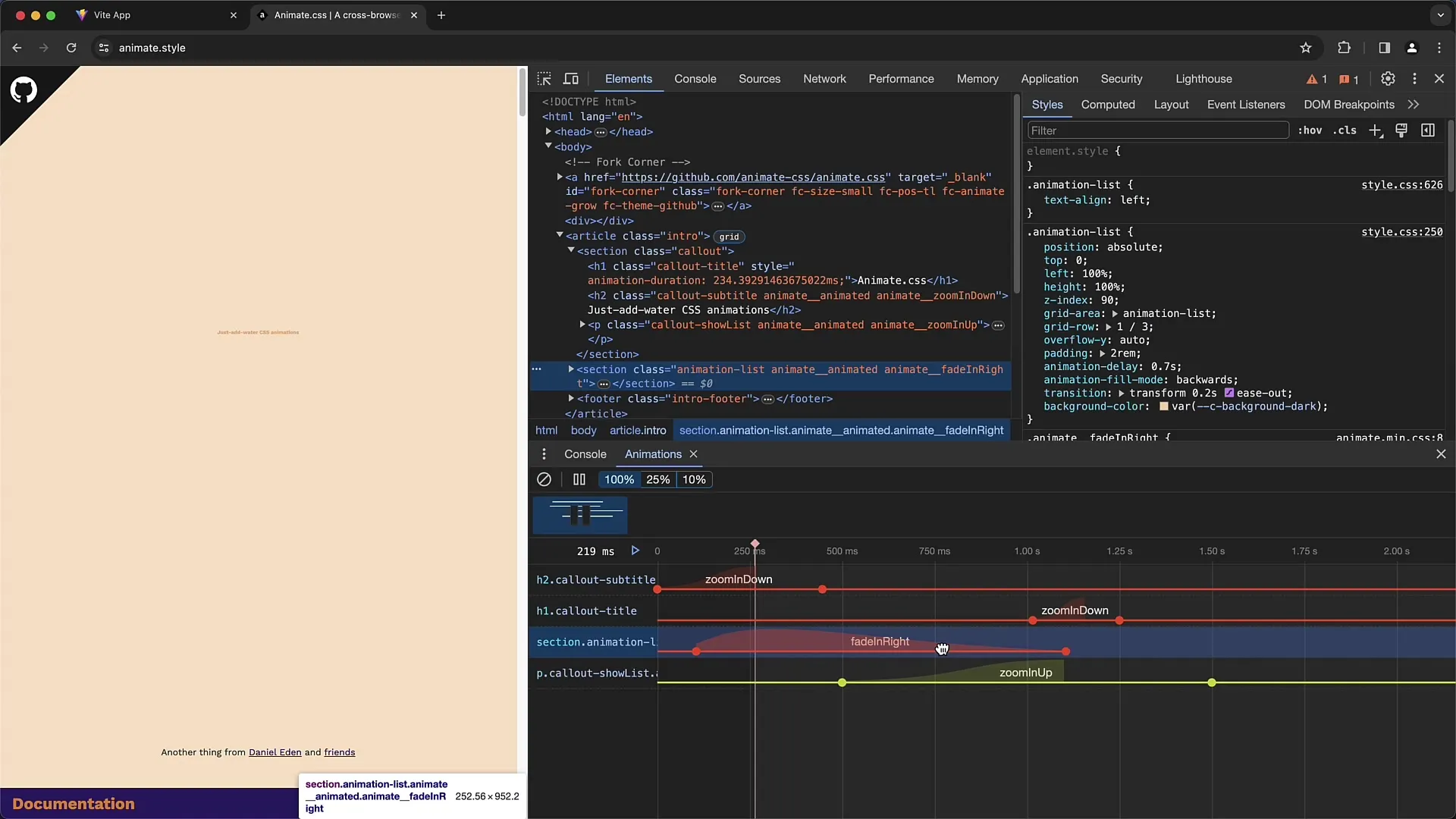The image size is (1456, 819).
Task: Open the drawer more options menu
Action: coord(544,454)
